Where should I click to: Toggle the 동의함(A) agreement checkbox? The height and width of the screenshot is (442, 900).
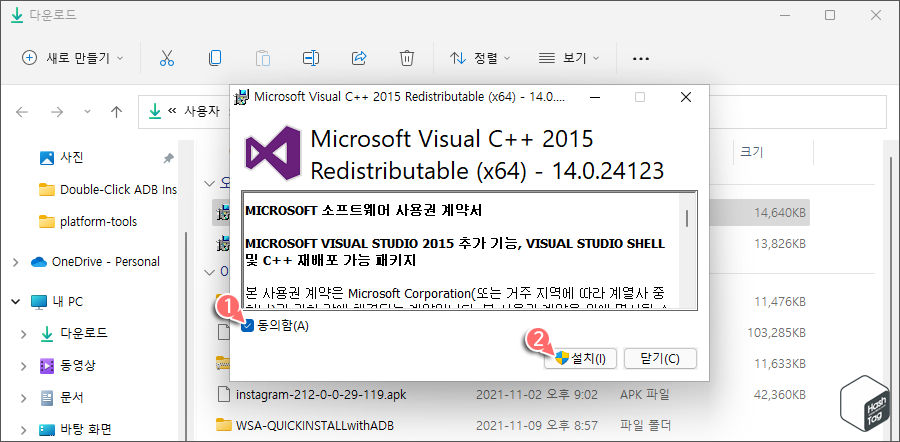247,325
